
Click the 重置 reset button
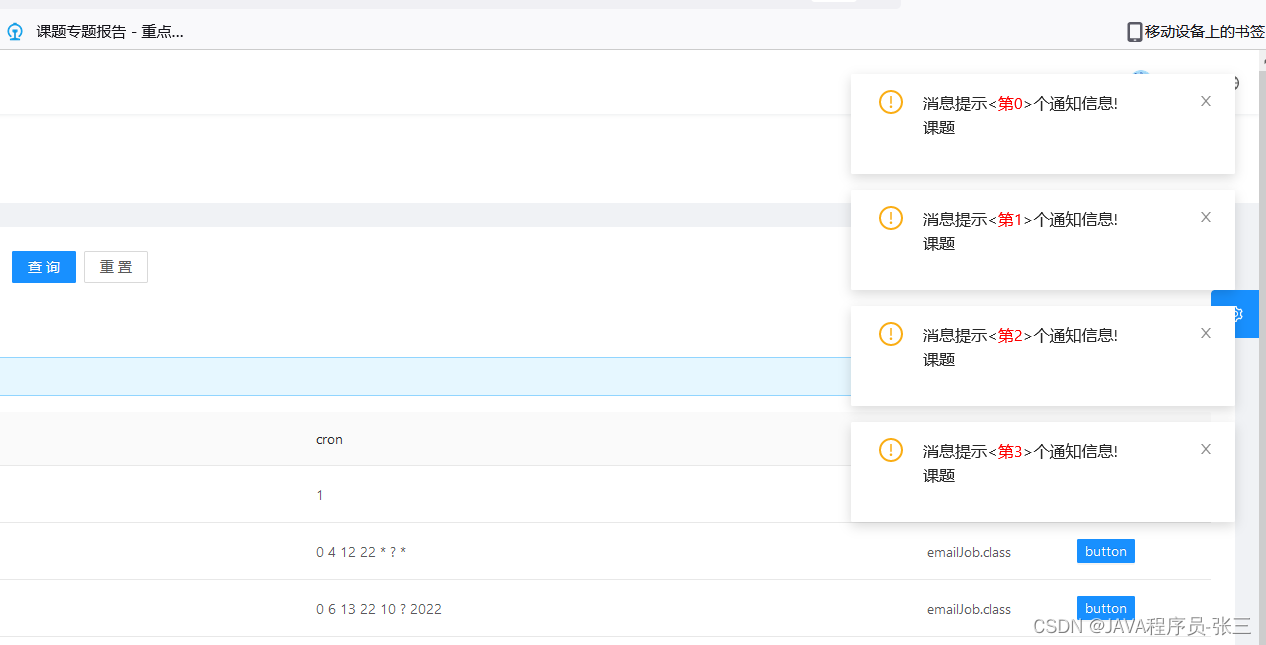pyautogui.click(x=116, y=267)
